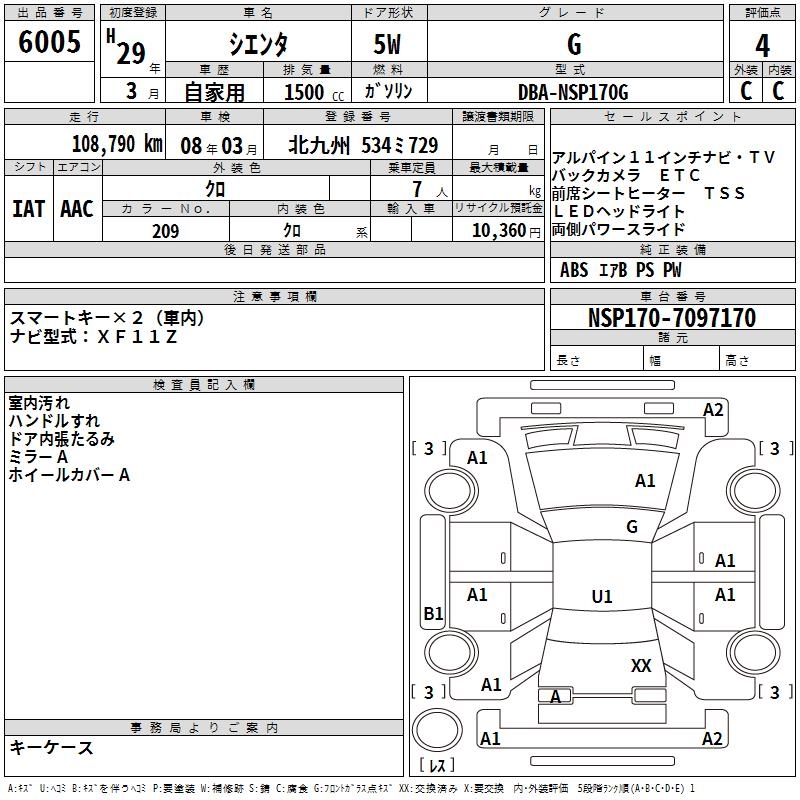Click the boxed A mark at the car's rear

556,696
